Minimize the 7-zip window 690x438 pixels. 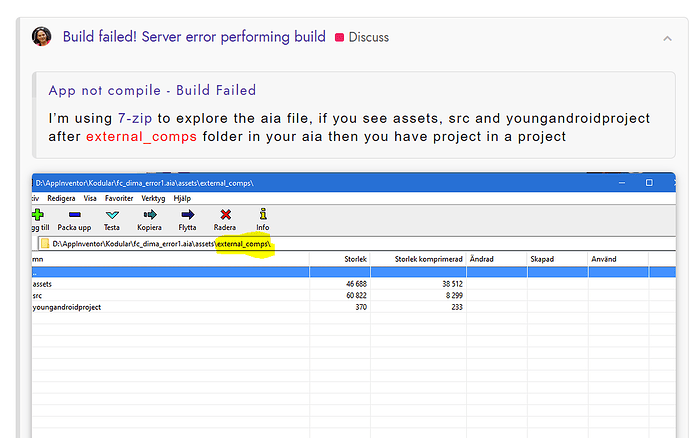(x=622, y=183)
